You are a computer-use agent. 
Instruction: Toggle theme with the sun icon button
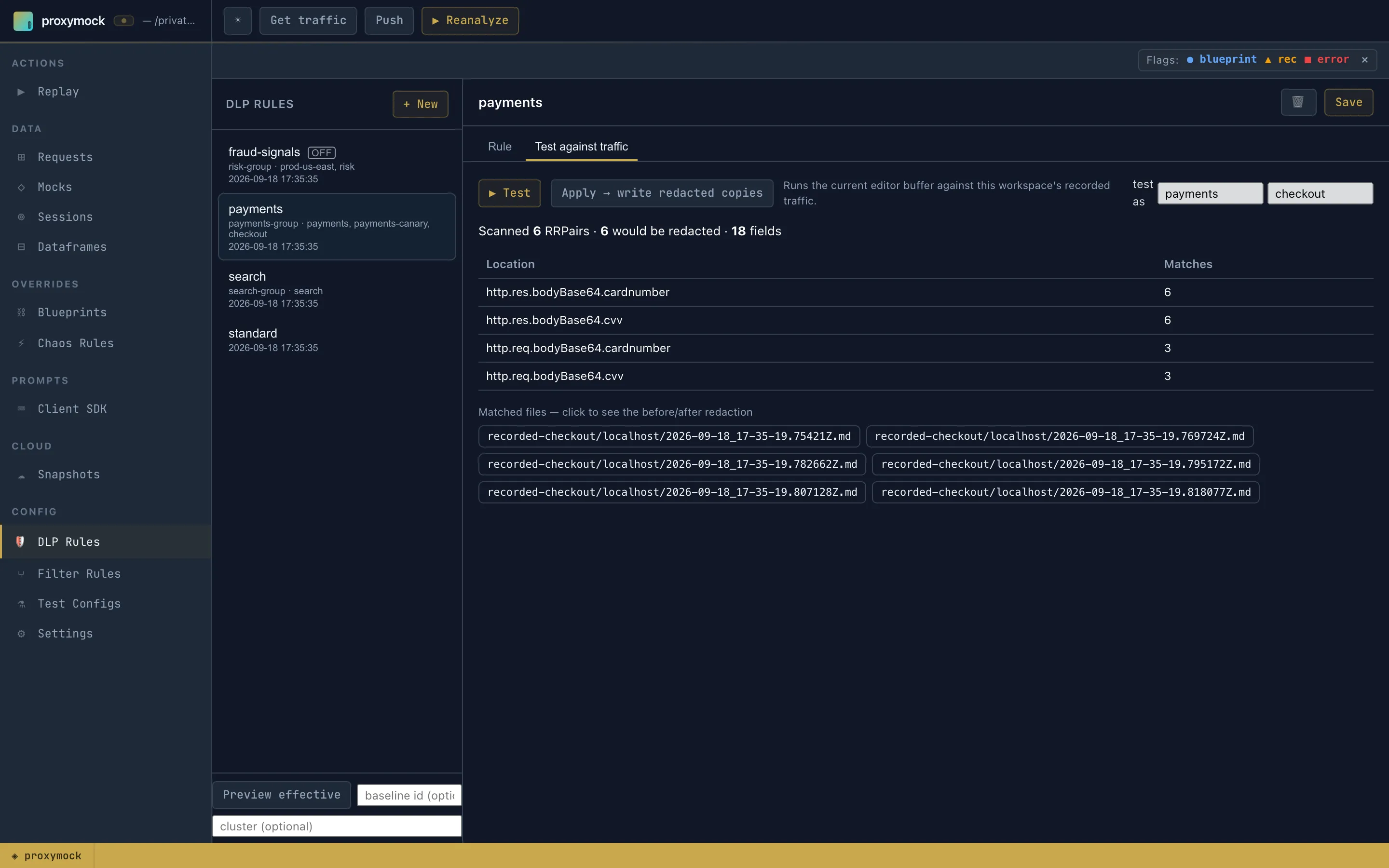click(x=238, y=21)
